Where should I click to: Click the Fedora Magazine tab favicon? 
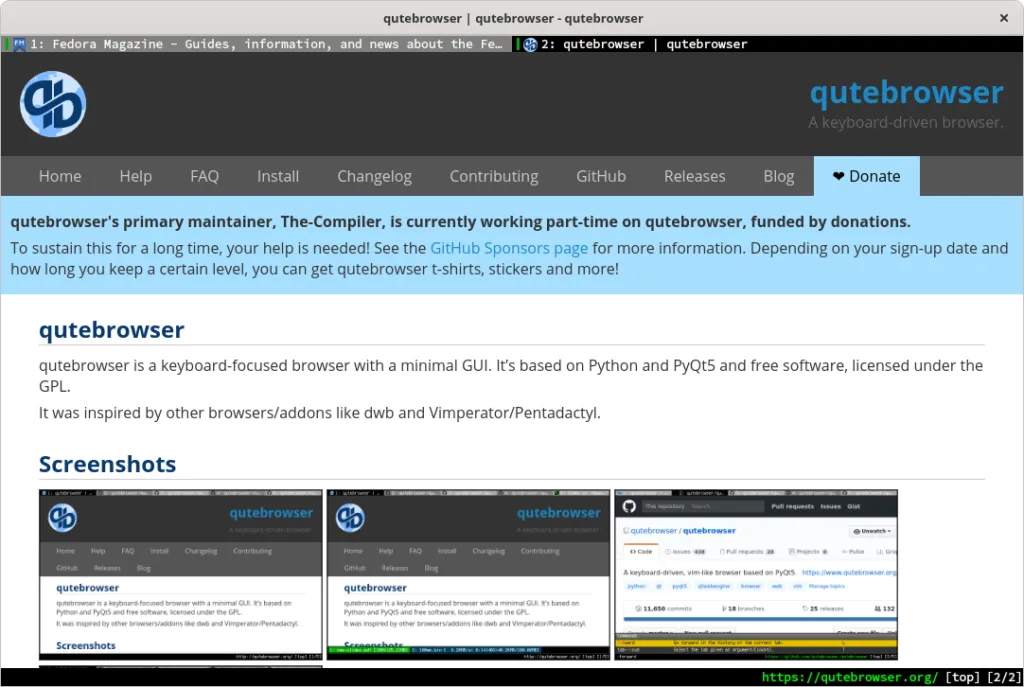tap(19, 44)
